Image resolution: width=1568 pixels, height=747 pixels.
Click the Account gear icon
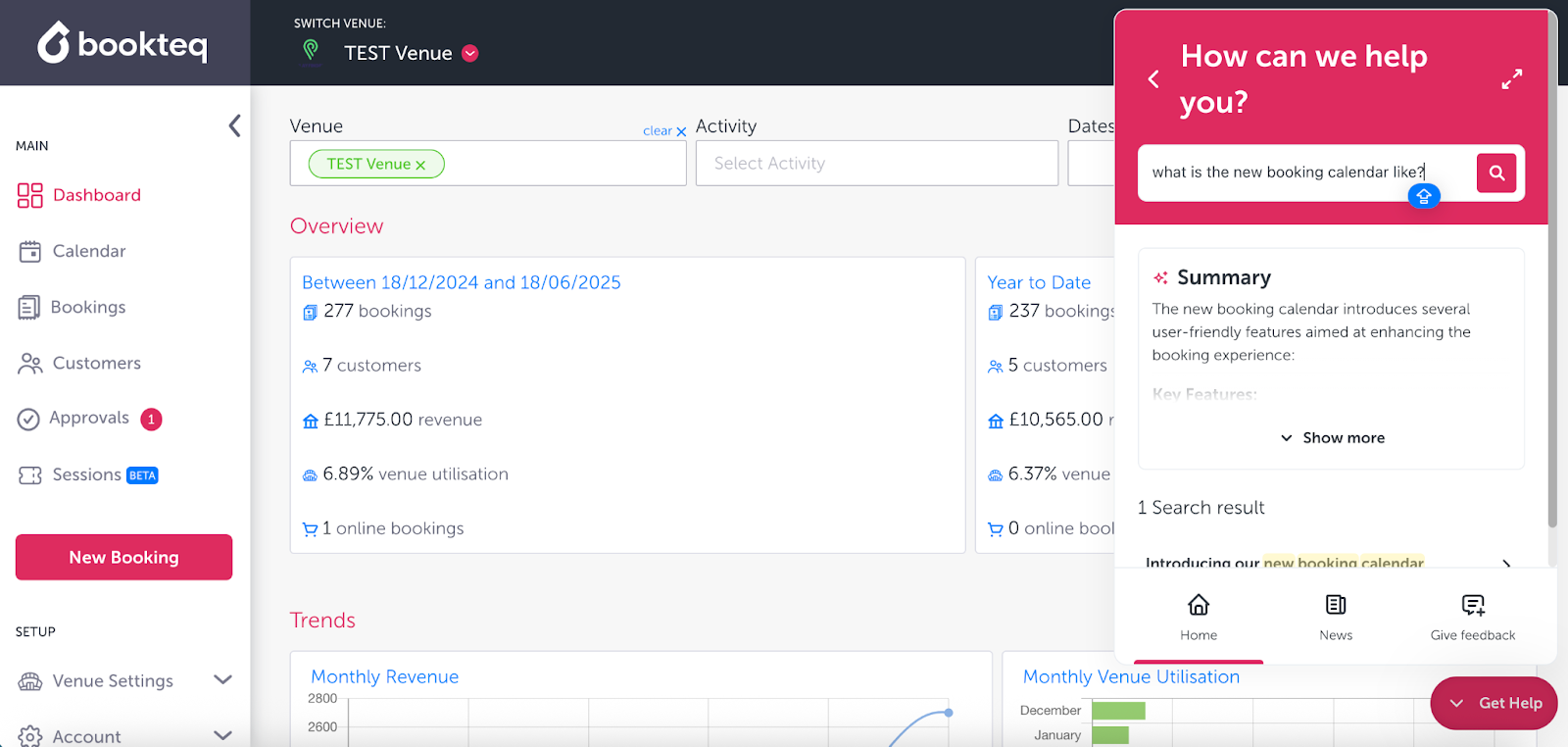pyautogui.click(x=30, y=736)
